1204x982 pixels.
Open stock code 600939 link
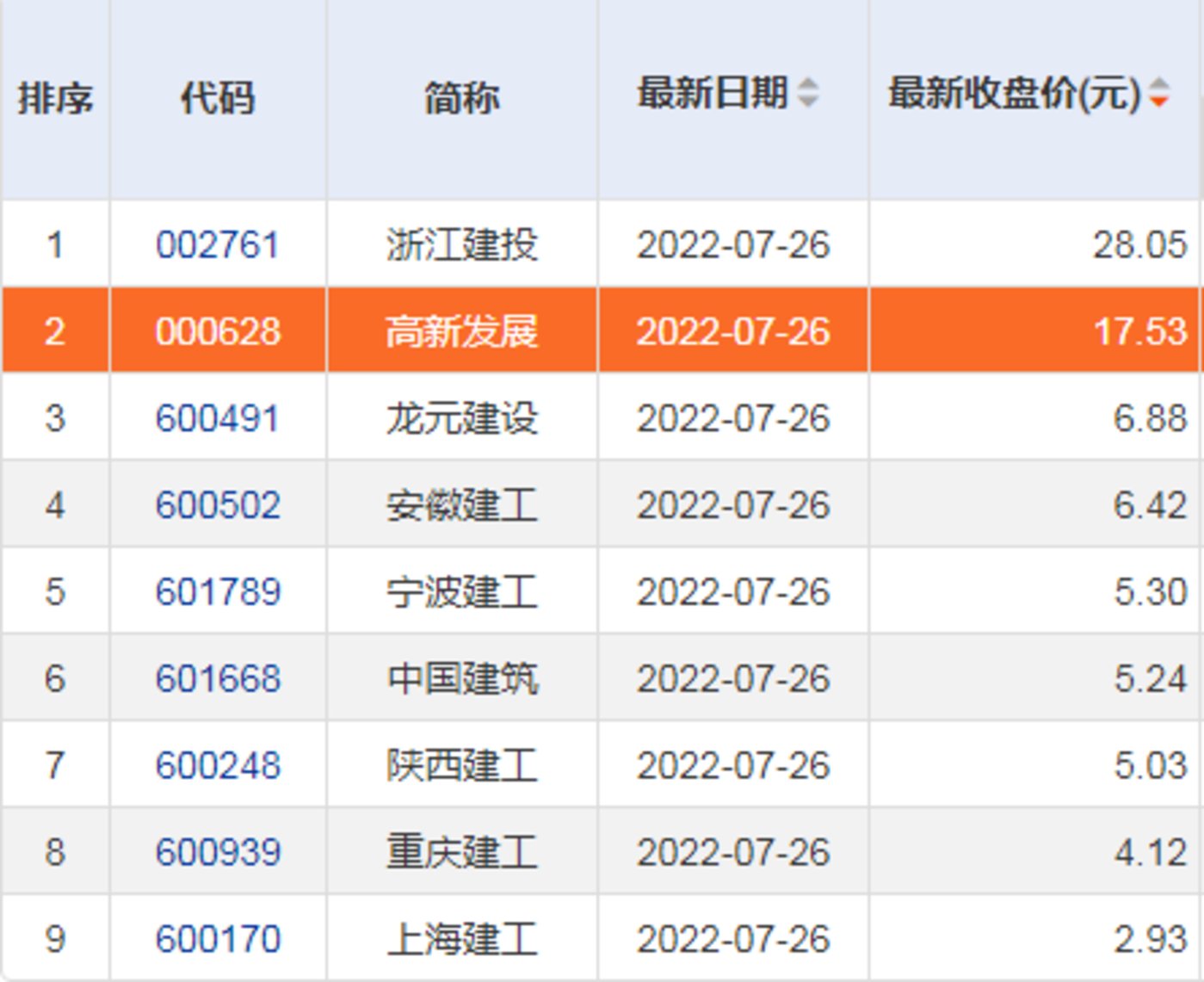(x=218, y=853)
